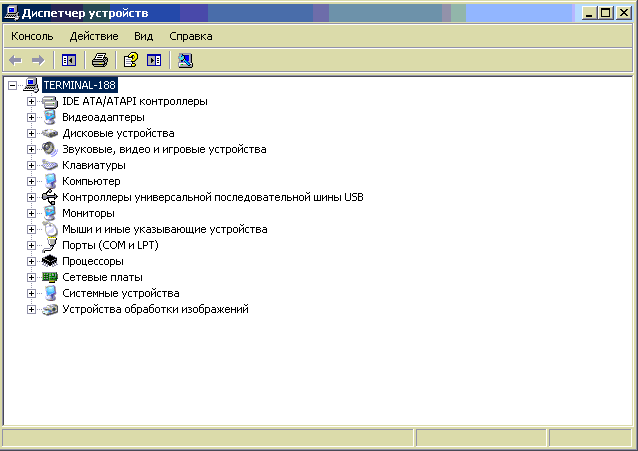638x451 pixels.
Task: Click the Processors (Процессоры) chip icon
Action: tap(50, 261)
